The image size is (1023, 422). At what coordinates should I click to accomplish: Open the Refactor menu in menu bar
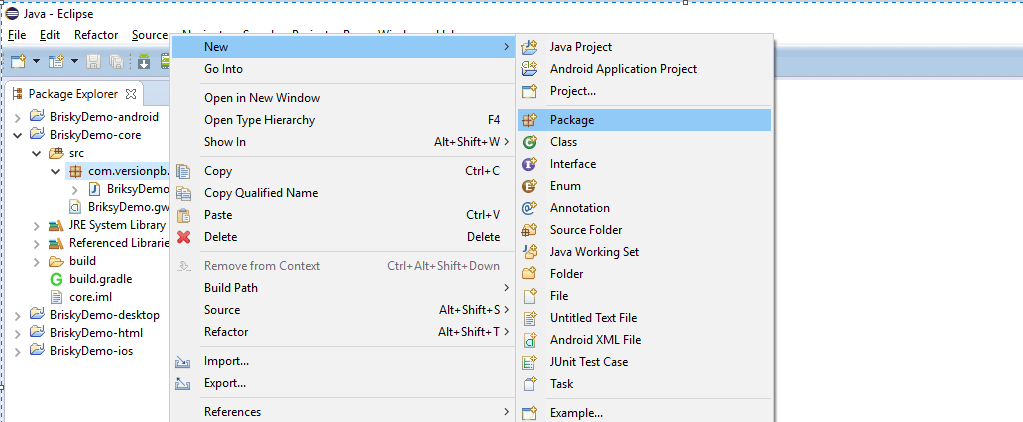96,35
